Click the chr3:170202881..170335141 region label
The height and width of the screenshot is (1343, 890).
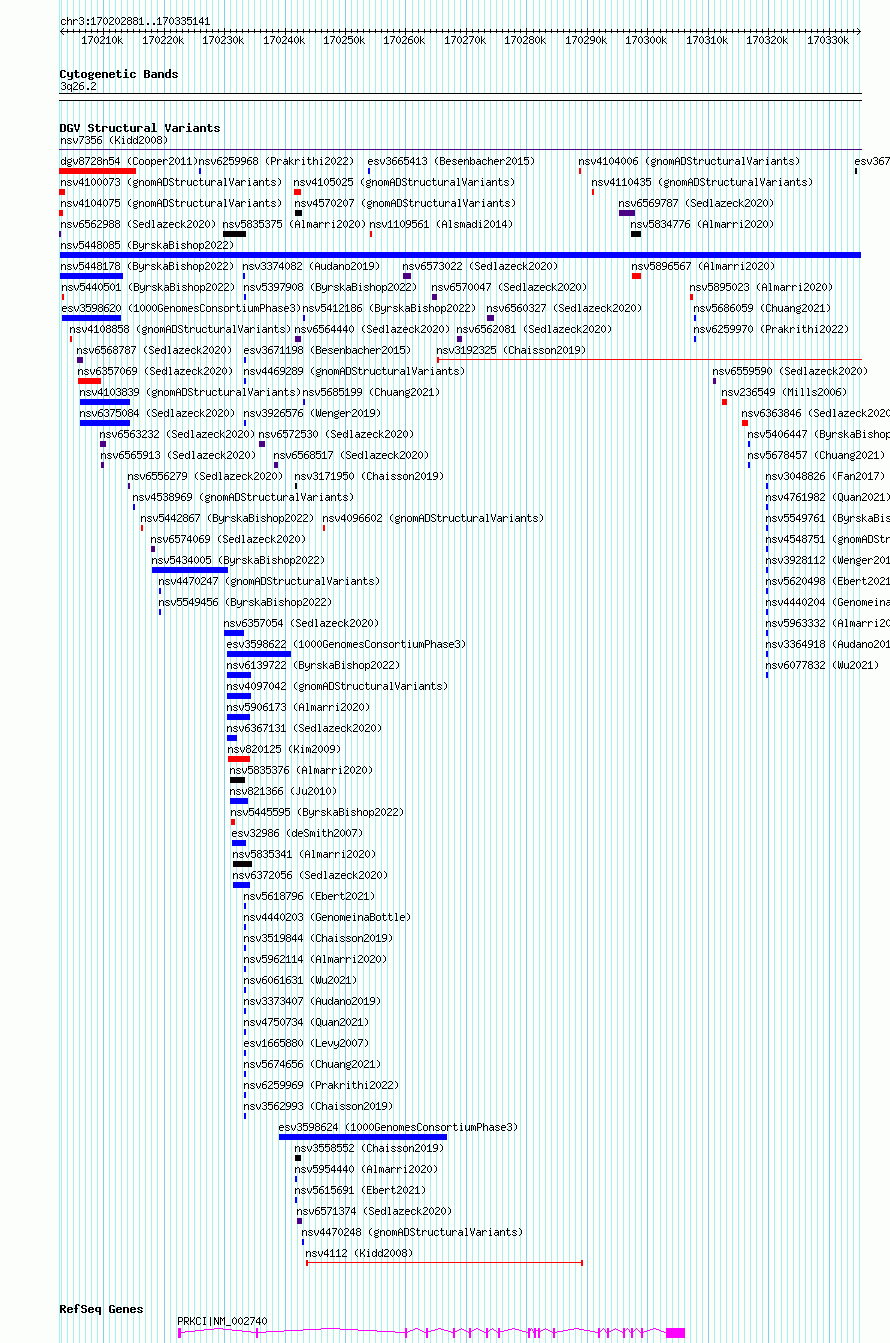tap(135, 20)
